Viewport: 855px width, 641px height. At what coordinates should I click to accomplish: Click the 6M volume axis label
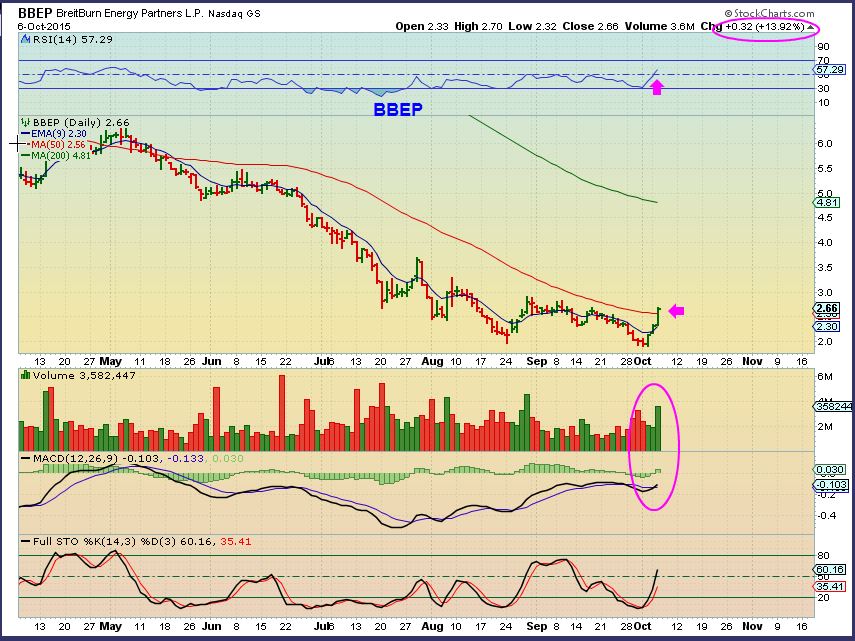[x=824, y=377]
